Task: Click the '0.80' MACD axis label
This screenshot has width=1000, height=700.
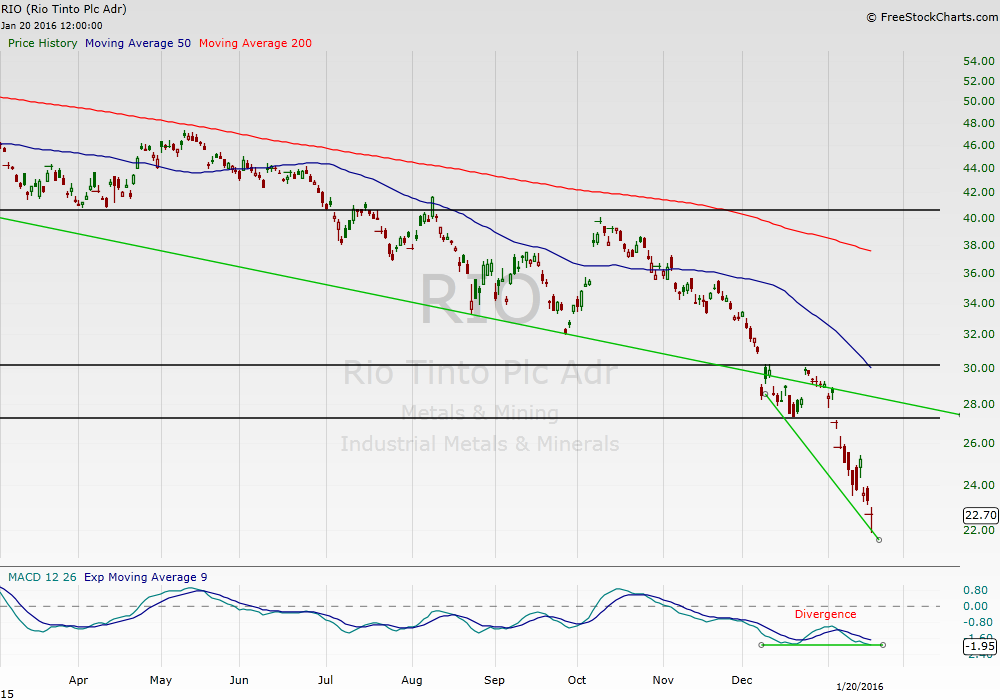Action: click(x=976, y=590)
